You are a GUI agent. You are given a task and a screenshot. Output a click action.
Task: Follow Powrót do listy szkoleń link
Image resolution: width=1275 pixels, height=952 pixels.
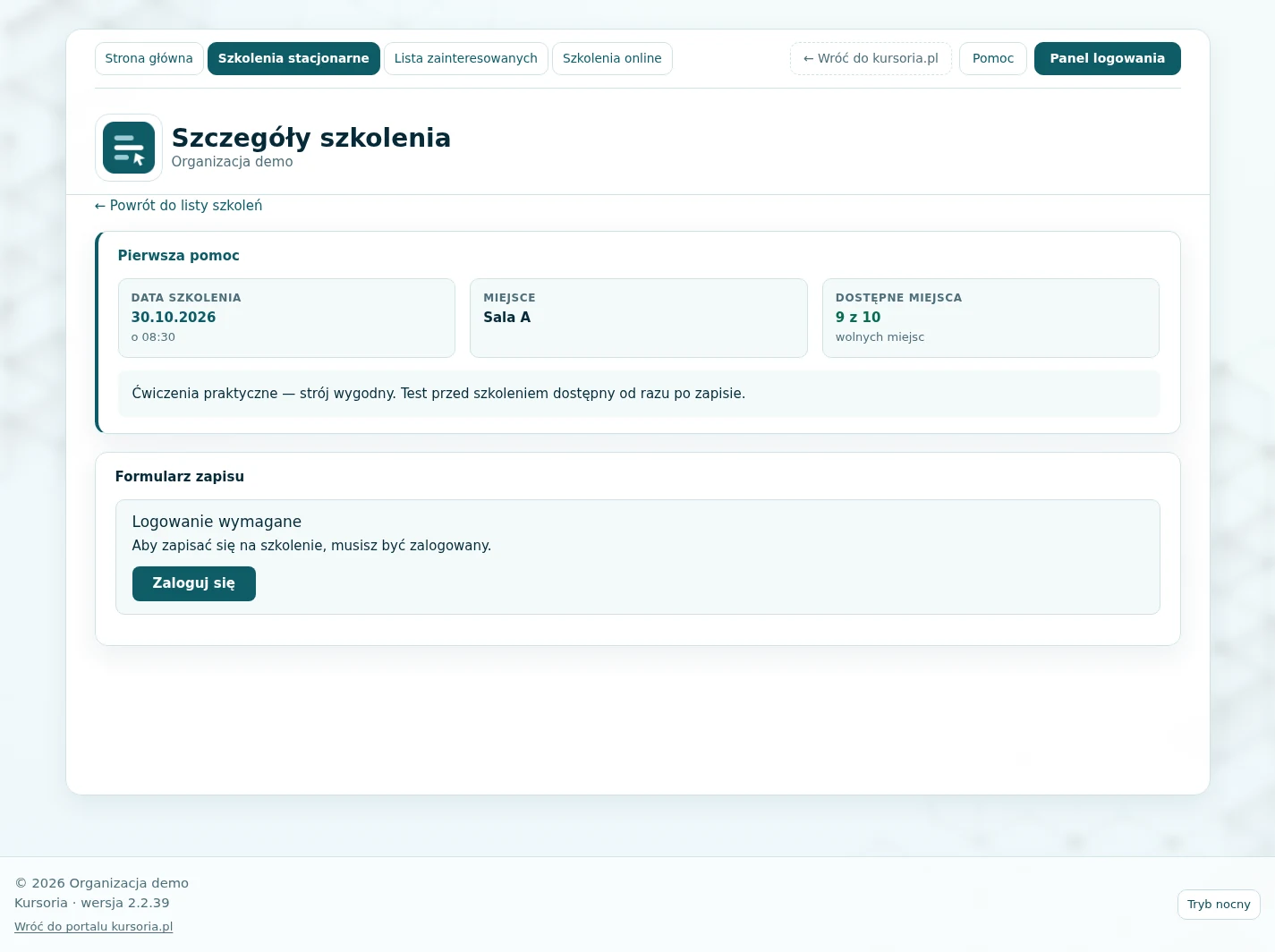pyautogui.click(x=179, y=206)
